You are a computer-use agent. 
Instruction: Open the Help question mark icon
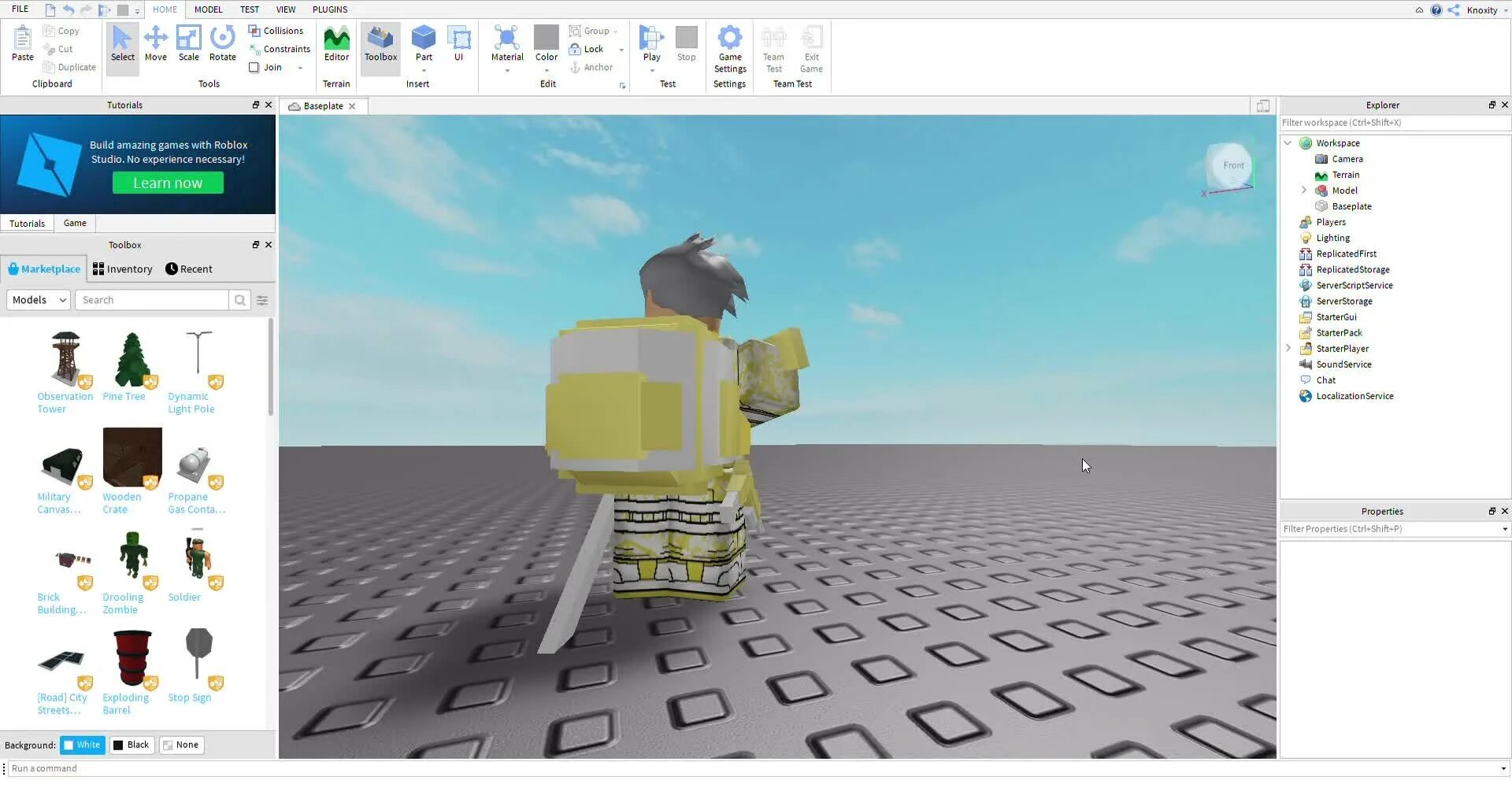pyautogui.click(x=1436, y=10)
